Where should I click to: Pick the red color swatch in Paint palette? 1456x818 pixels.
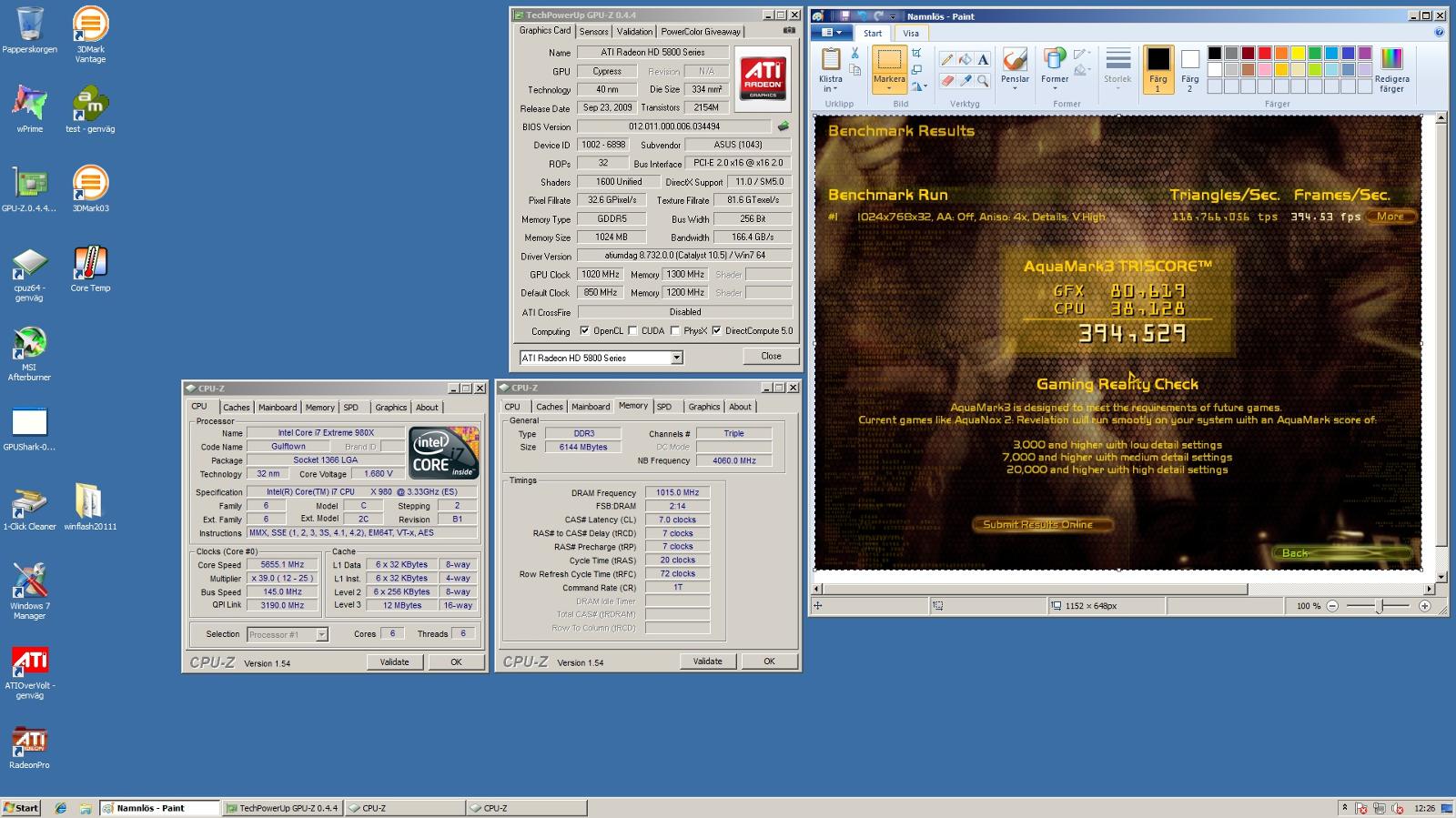1265,54
